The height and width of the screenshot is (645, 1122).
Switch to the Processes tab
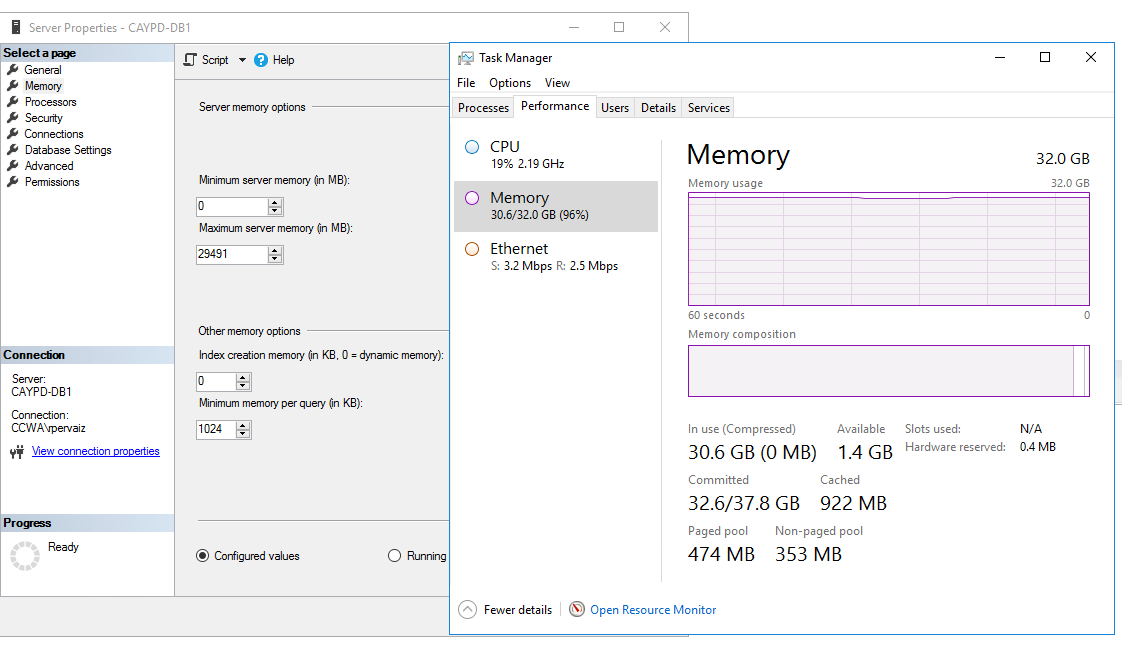click(483, 108)
